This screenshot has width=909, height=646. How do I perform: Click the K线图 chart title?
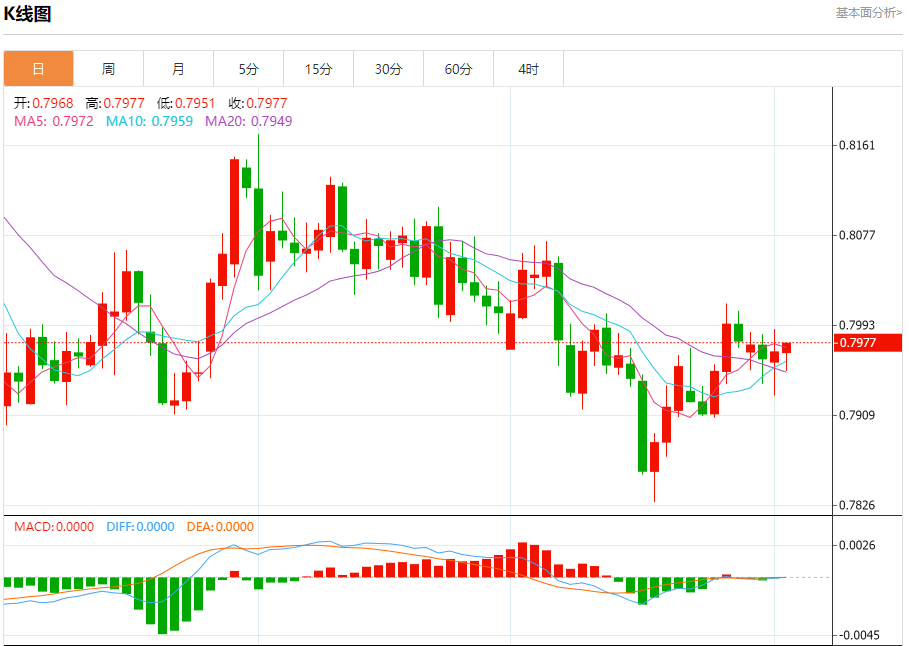point(27,13)
